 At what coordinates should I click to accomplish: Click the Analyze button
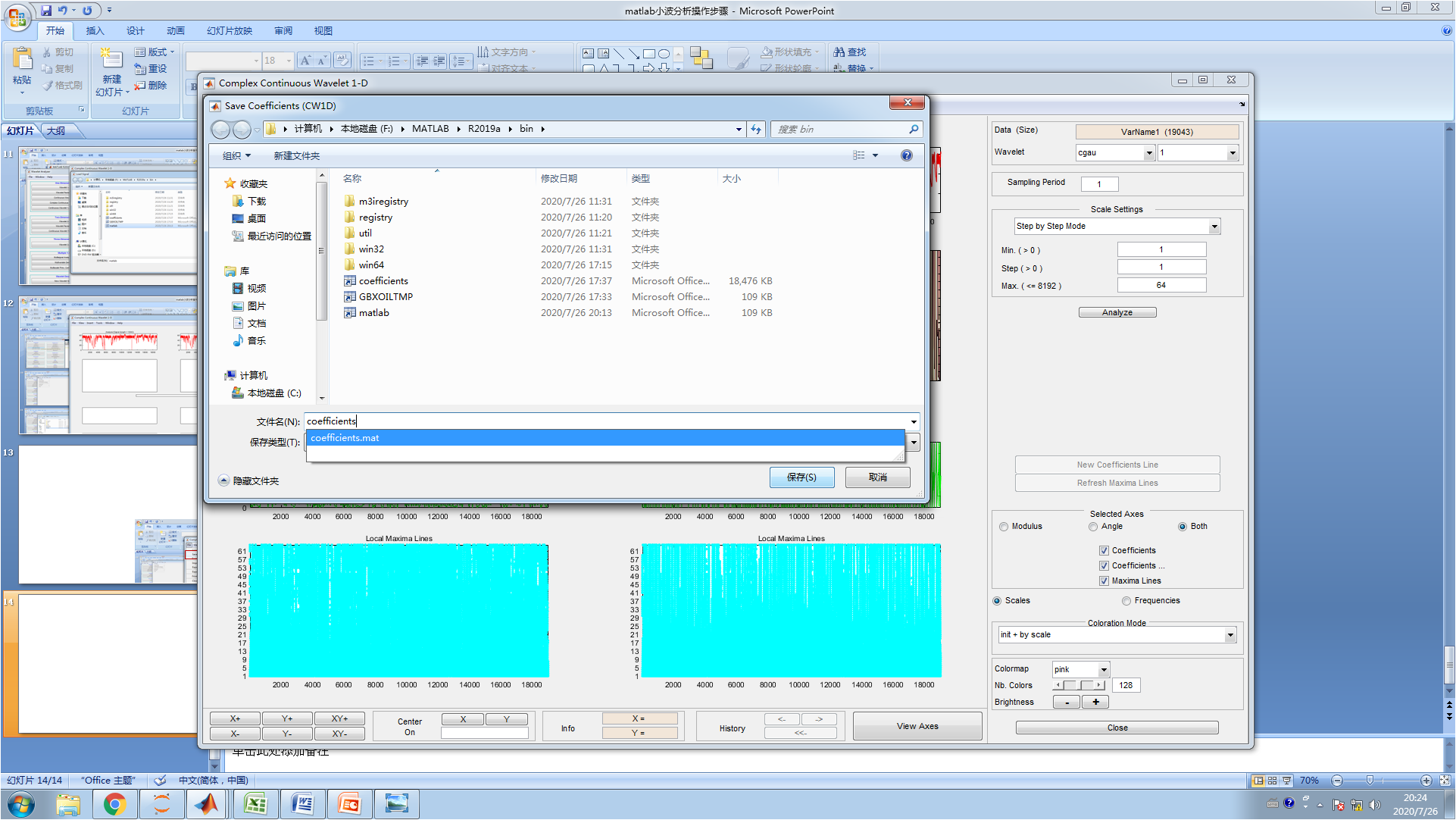click(1117, 311)
